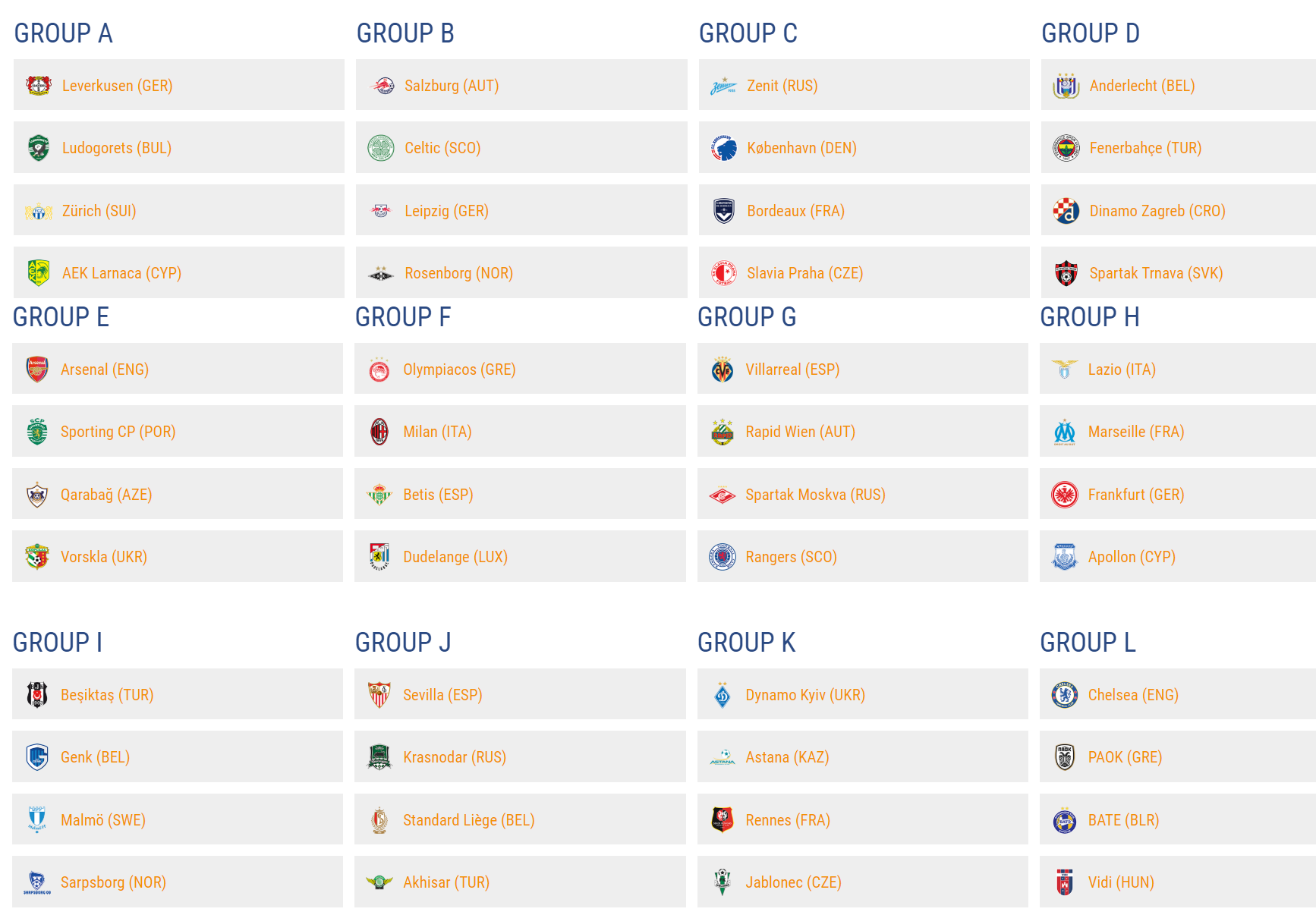Click the Marseille club logo
The height and width of the screenshot is (915, 1316).
pos(1065,432)
